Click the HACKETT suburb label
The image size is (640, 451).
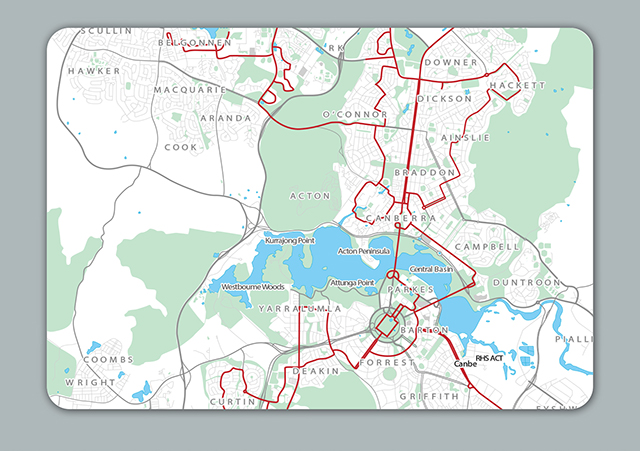(x=518, y=86)
